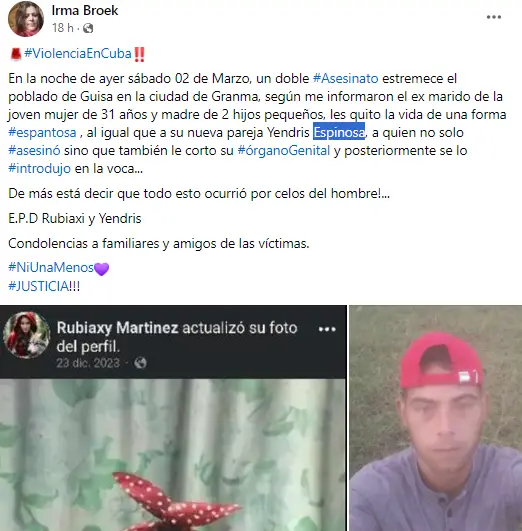Follow the #NiUnaMenos hashtag
The height and width of the screenshot is (531, 522).
click(51, 268)
